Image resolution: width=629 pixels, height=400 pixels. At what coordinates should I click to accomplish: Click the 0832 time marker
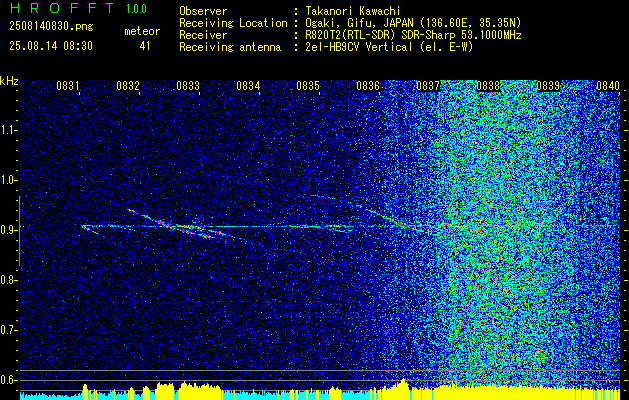tap(127, 86)
